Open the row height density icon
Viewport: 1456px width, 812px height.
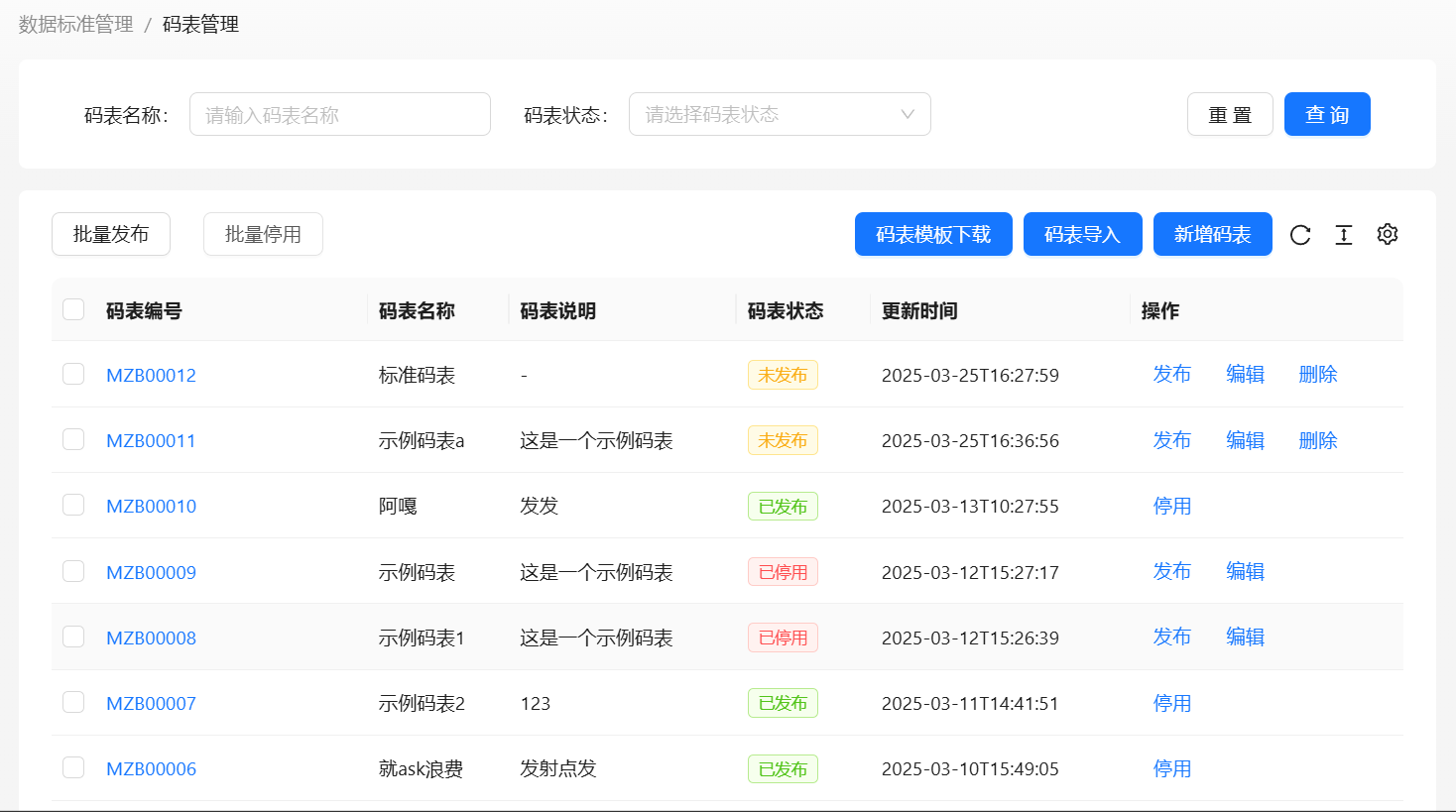1344,234
